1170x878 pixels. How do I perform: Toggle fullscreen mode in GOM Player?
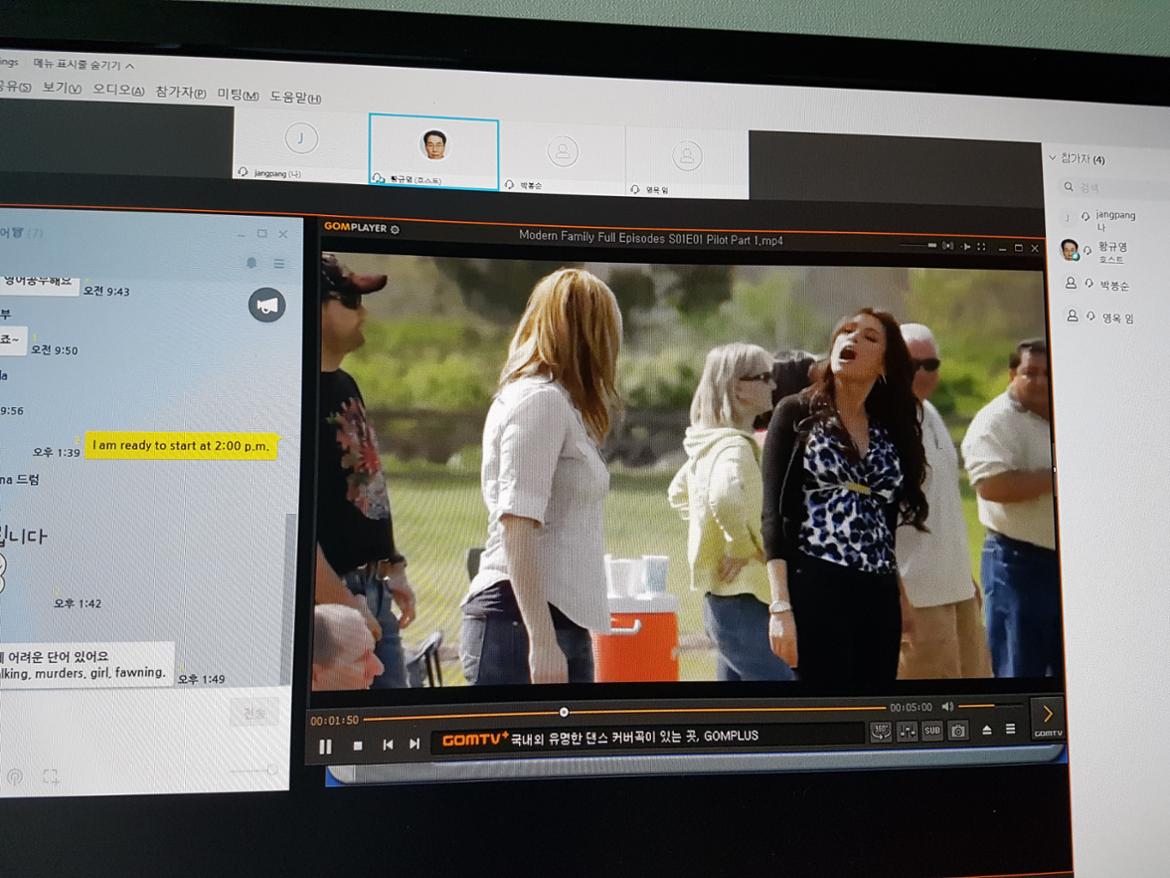point(981,247)
